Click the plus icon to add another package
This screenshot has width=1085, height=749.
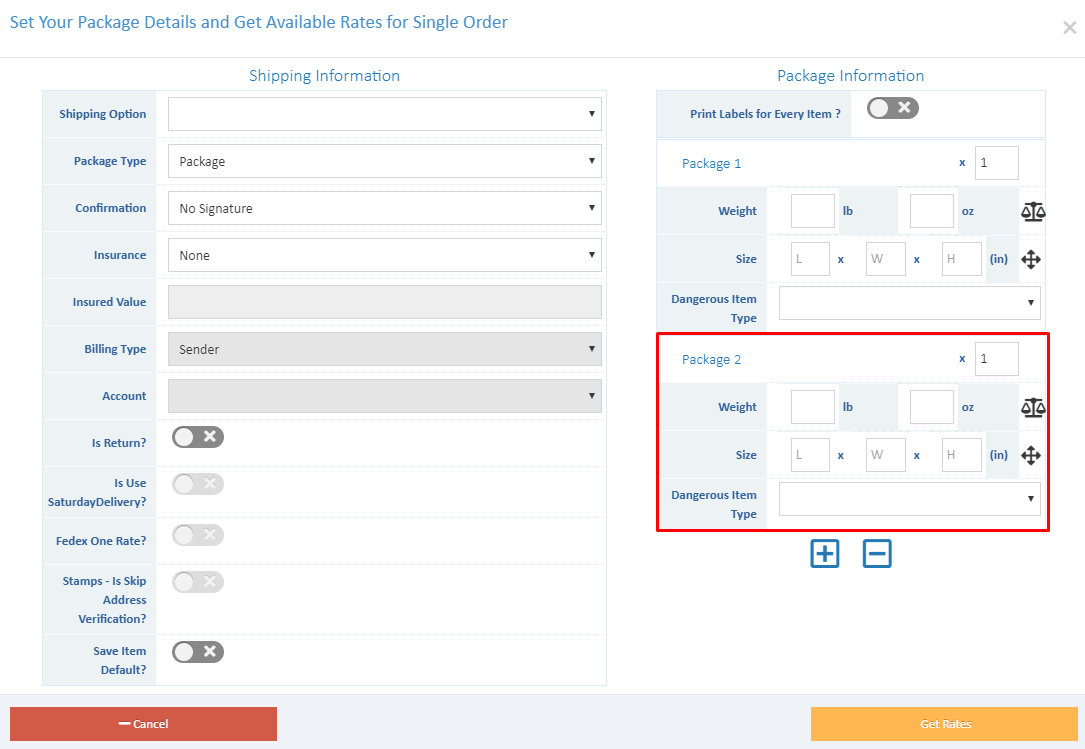[824, 553]
